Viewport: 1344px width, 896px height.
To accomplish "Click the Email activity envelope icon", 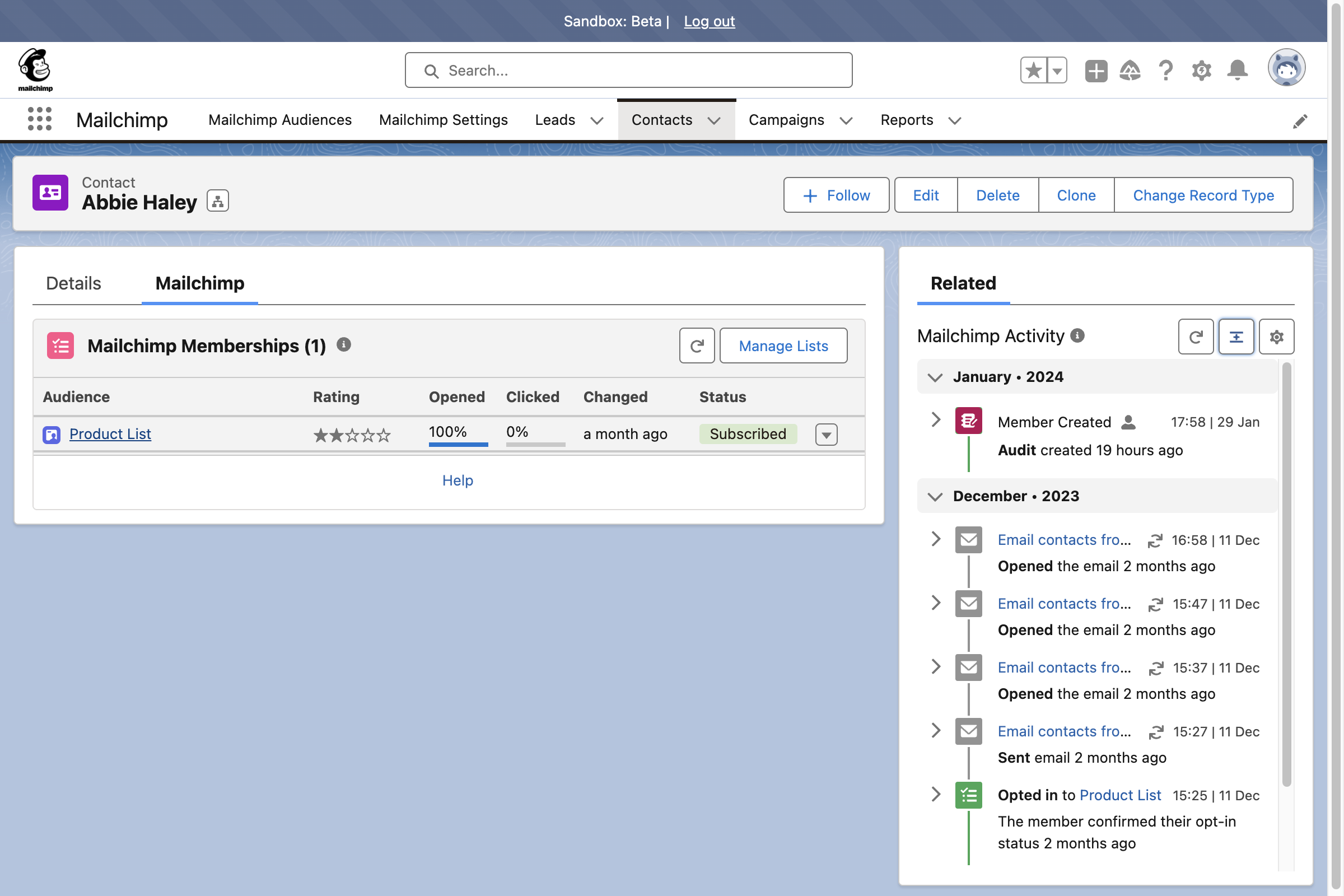I will [x=968, y=540].
